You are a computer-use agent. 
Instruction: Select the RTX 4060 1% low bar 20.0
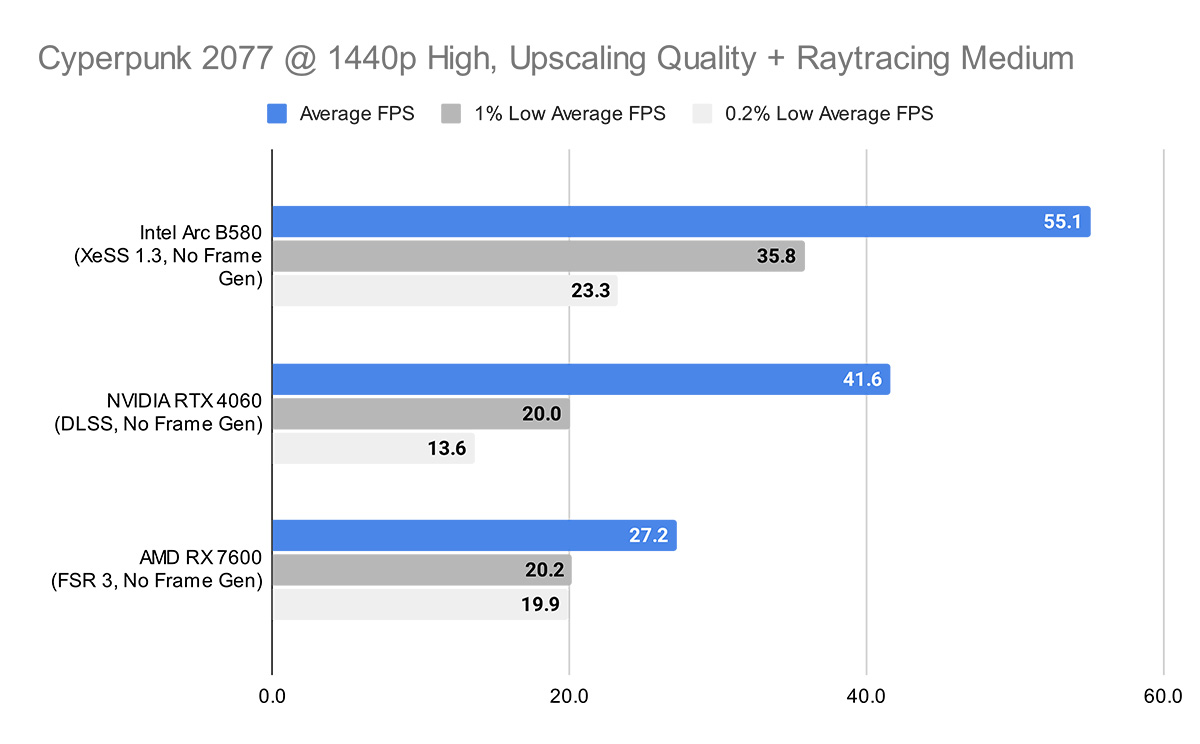421,413
